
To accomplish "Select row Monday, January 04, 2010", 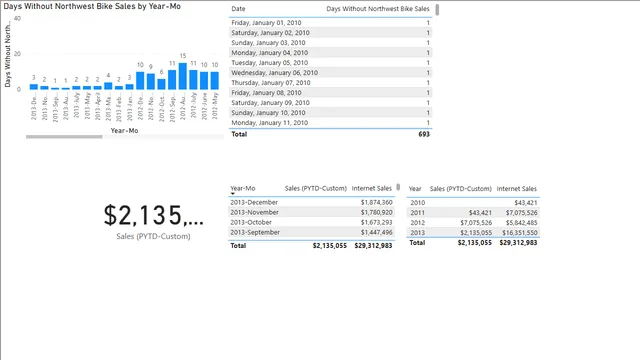I will coord(330,53).
